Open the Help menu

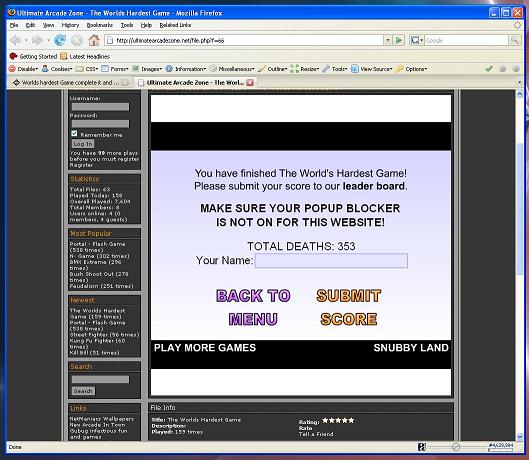146,25
